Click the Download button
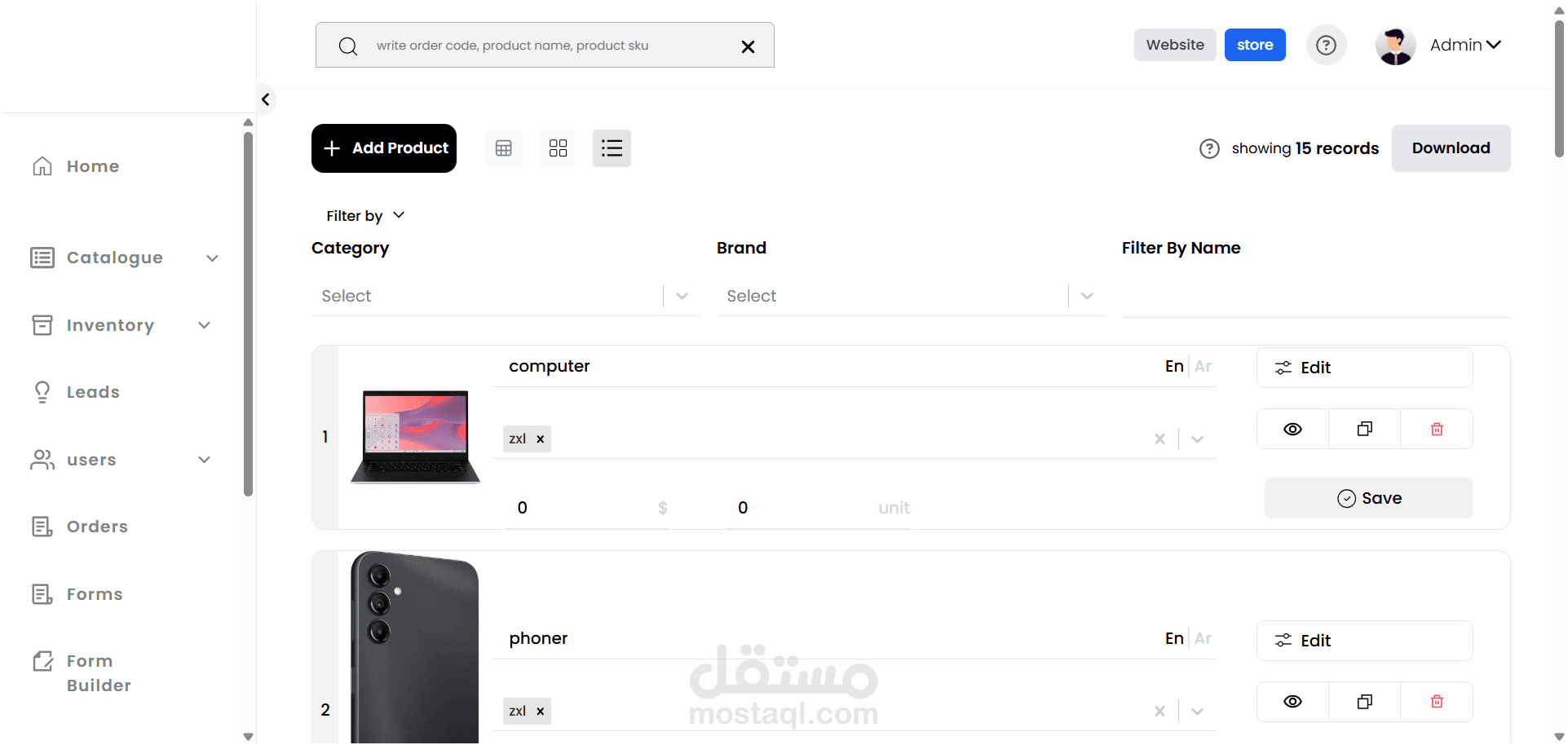The image size is (1568, 745). point(1451,148)
